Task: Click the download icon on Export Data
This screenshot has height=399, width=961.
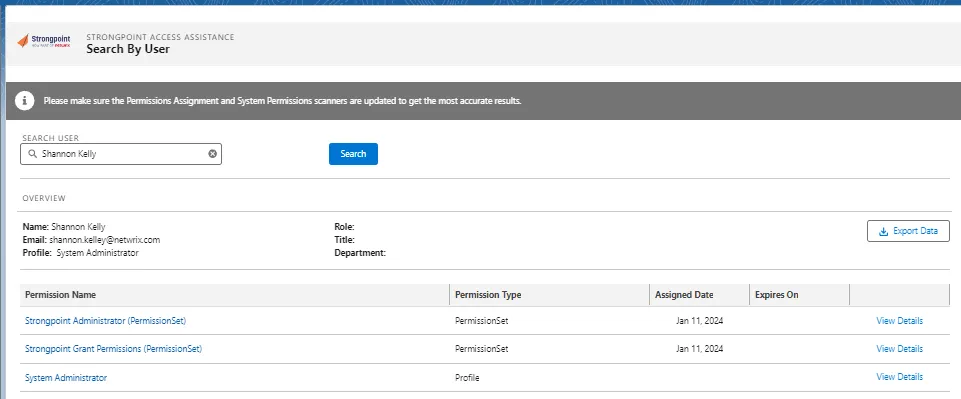Action: (x=883, y=231)
